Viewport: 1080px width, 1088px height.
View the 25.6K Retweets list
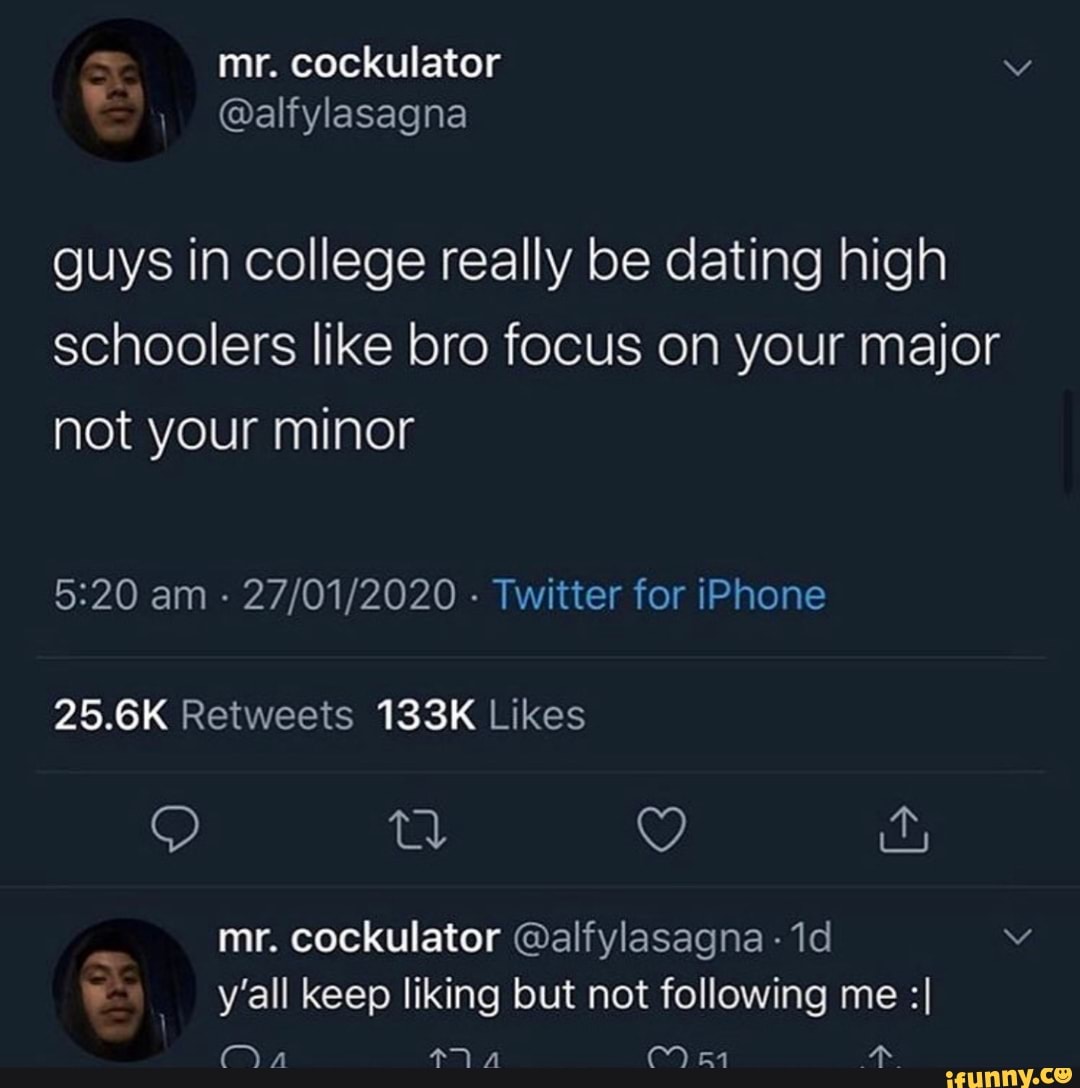203,715
